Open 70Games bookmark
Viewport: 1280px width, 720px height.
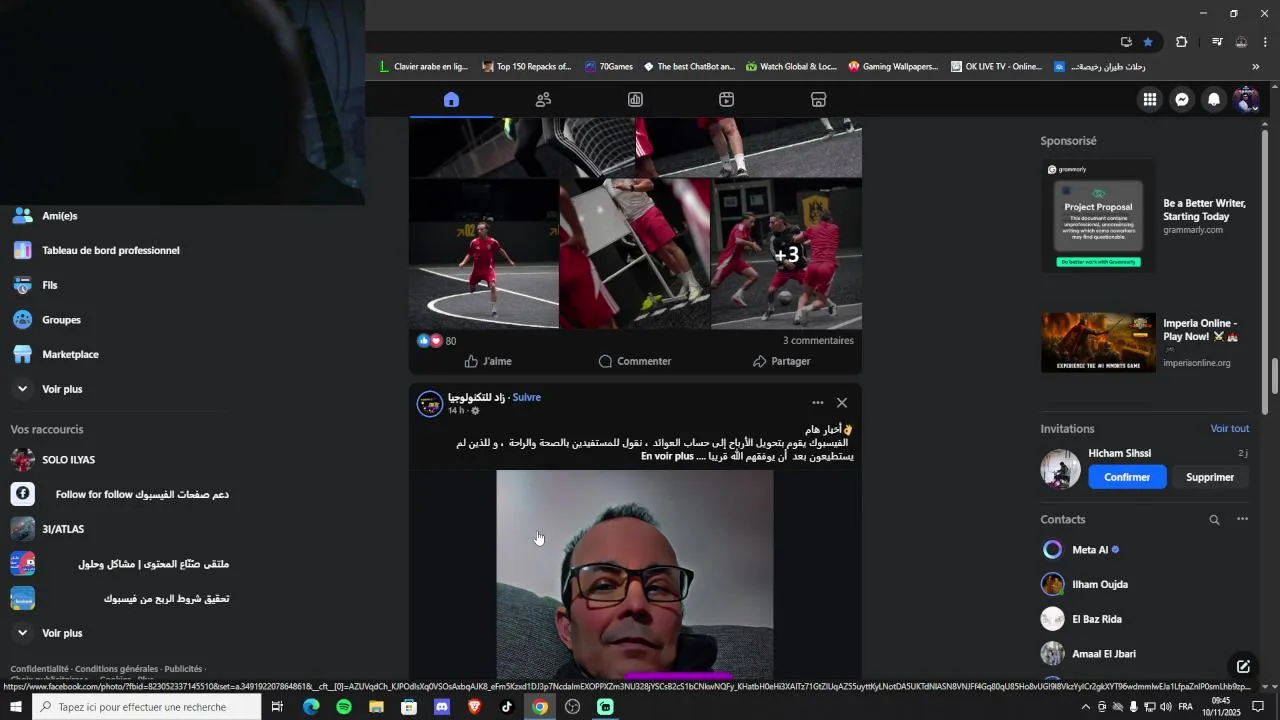coord(609,67)
